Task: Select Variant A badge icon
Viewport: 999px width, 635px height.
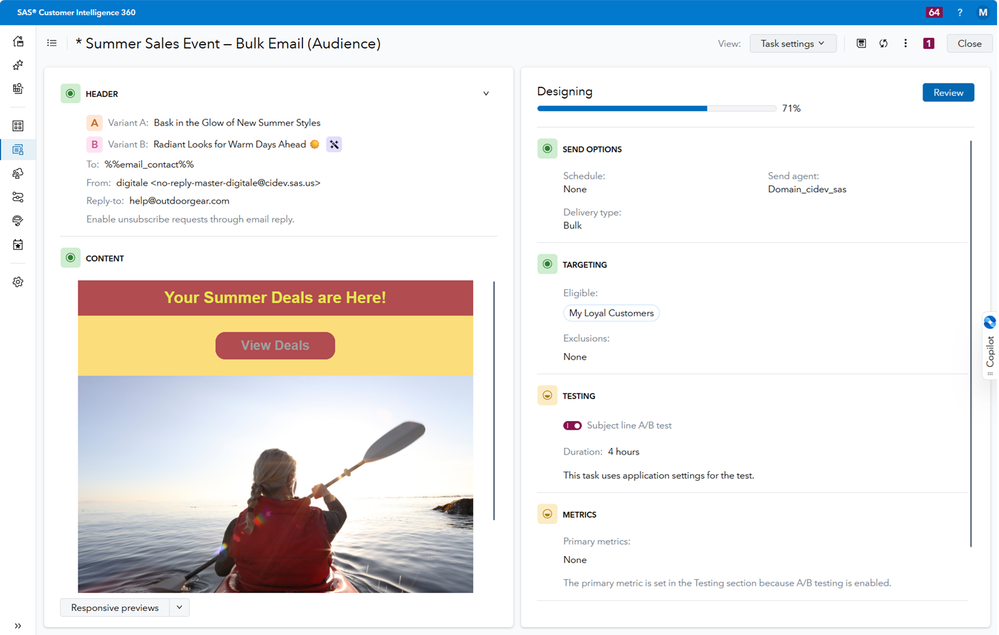Action: [94, 123]
